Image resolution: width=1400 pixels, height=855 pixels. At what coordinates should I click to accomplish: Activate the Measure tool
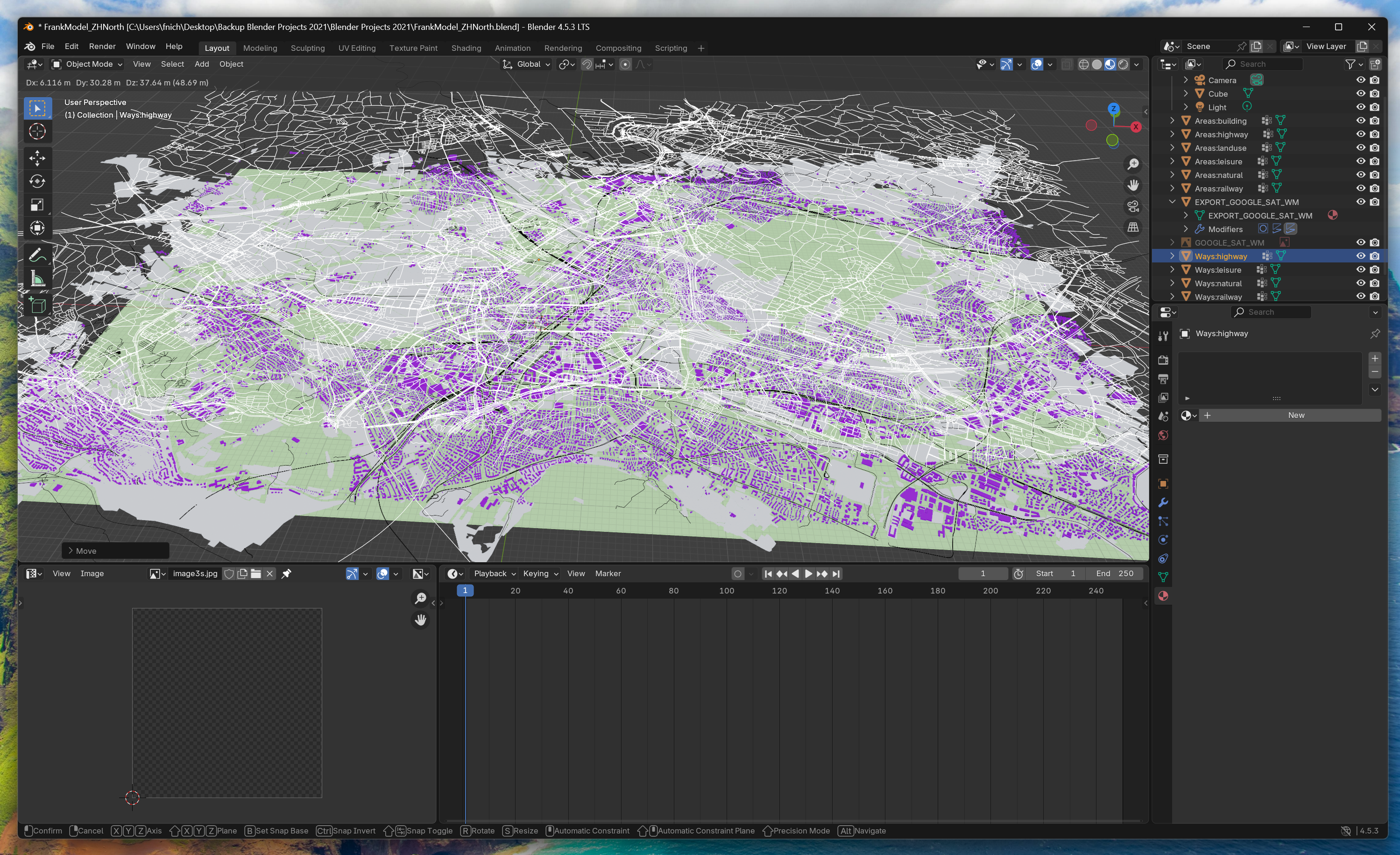pos(37,278)
